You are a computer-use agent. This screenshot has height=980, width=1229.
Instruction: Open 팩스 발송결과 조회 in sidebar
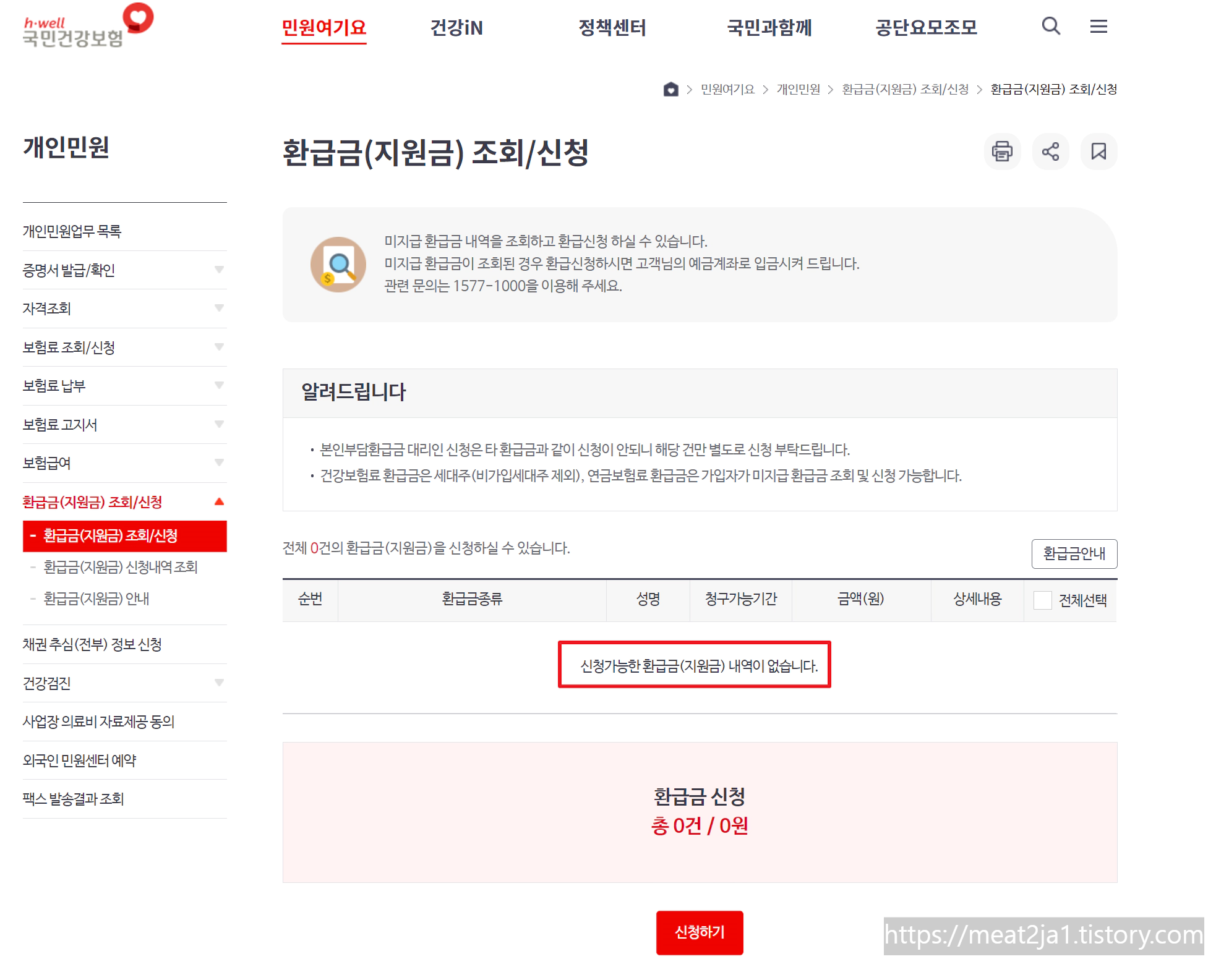point(74,799)
